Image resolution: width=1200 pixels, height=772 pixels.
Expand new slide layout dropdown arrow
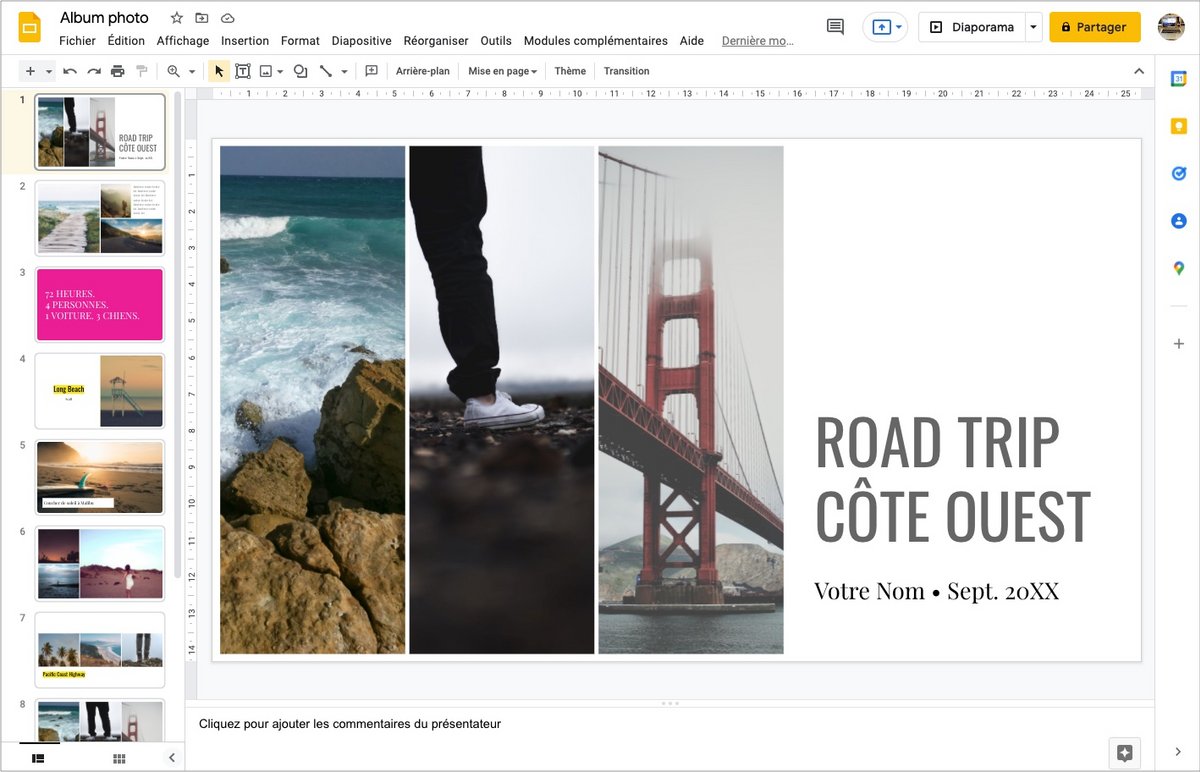(x=49, y=71)
